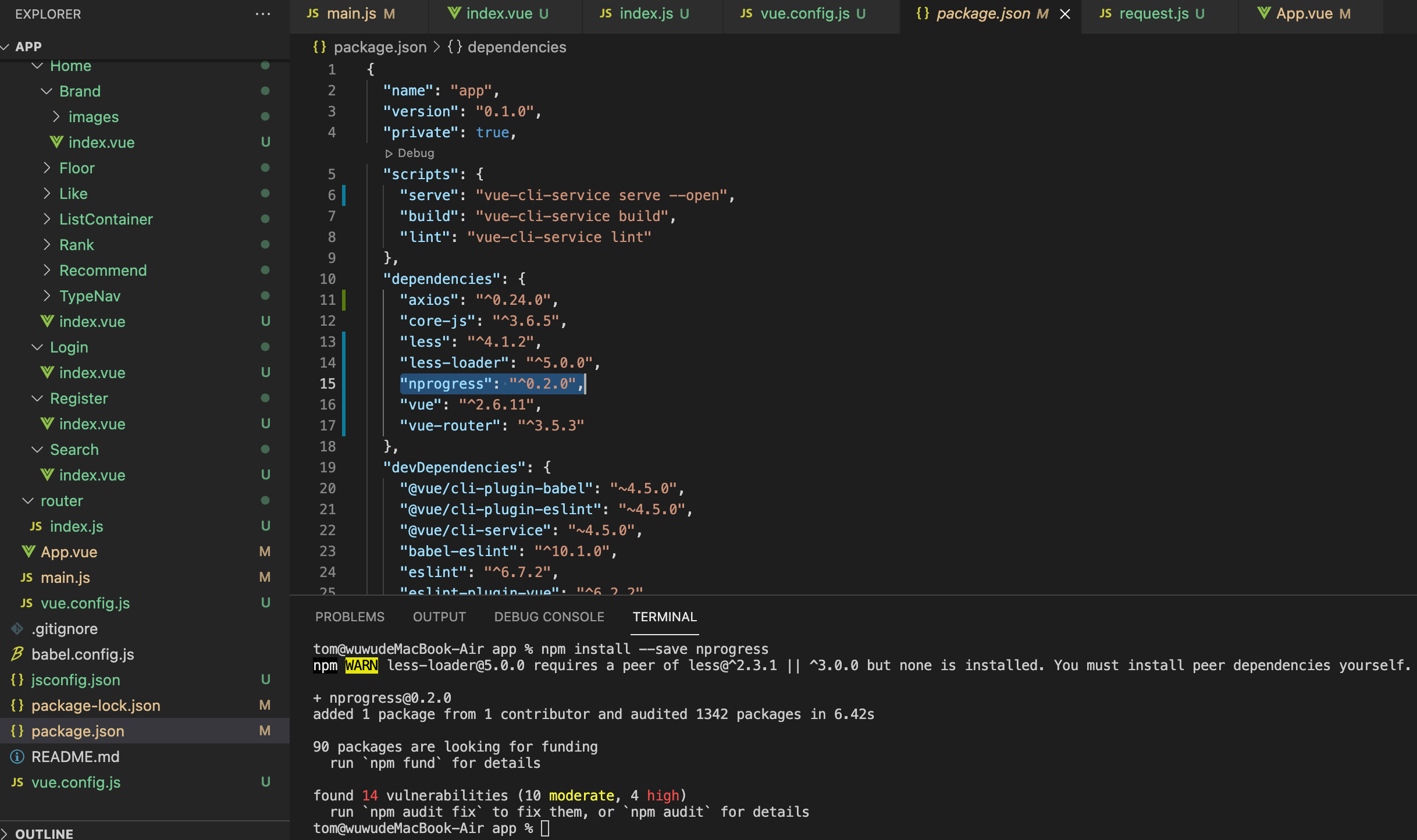Close the package.json editor tab

[1065, 14]
